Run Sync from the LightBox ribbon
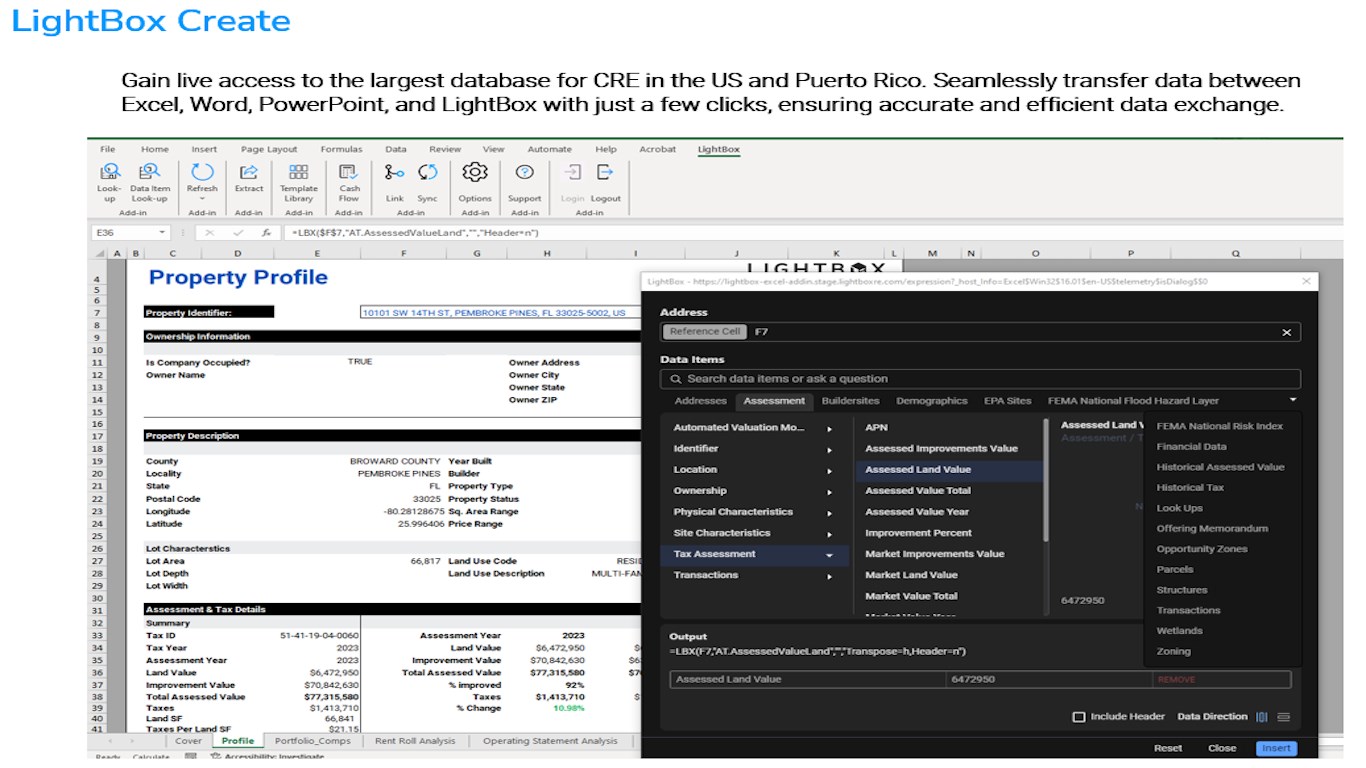 427,180
